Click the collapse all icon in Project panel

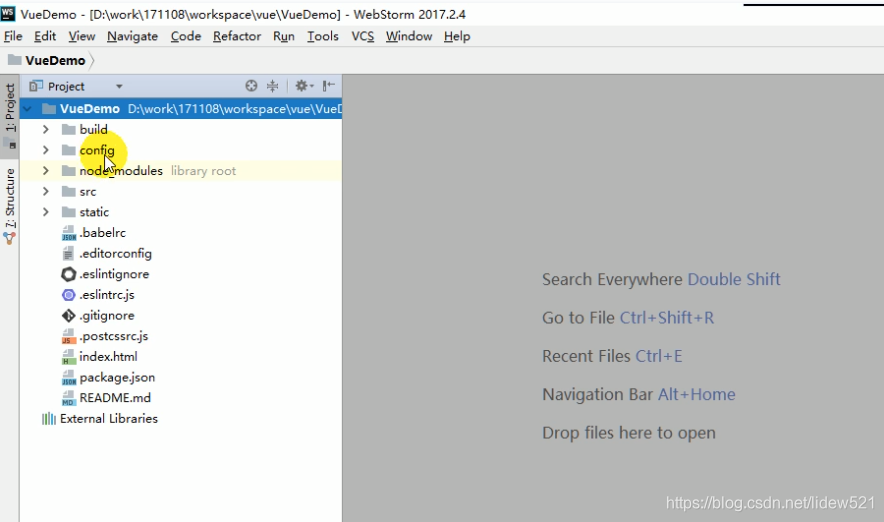(272, 86)
